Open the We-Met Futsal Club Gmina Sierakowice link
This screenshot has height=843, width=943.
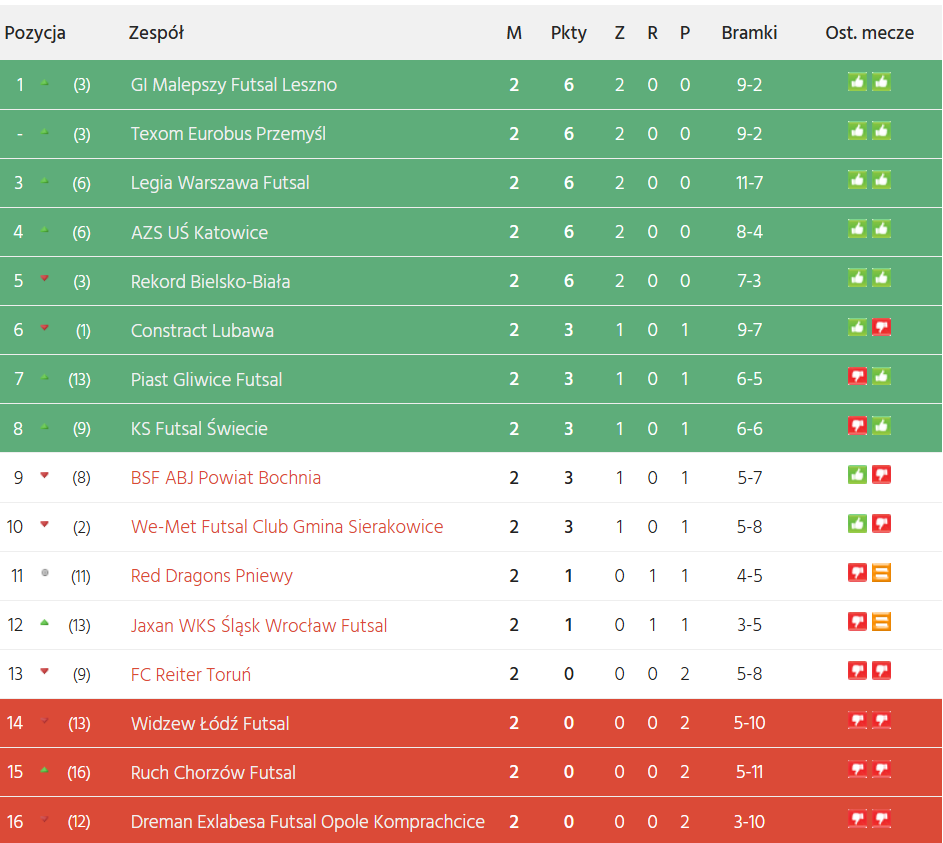[x=287, y=527]
